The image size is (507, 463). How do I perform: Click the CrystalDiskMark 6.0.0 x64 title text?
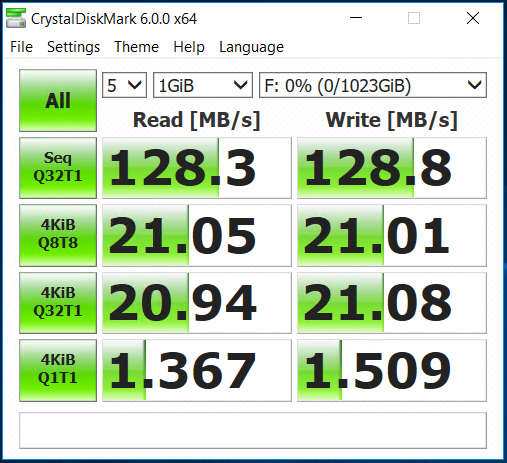pos(114,19)
